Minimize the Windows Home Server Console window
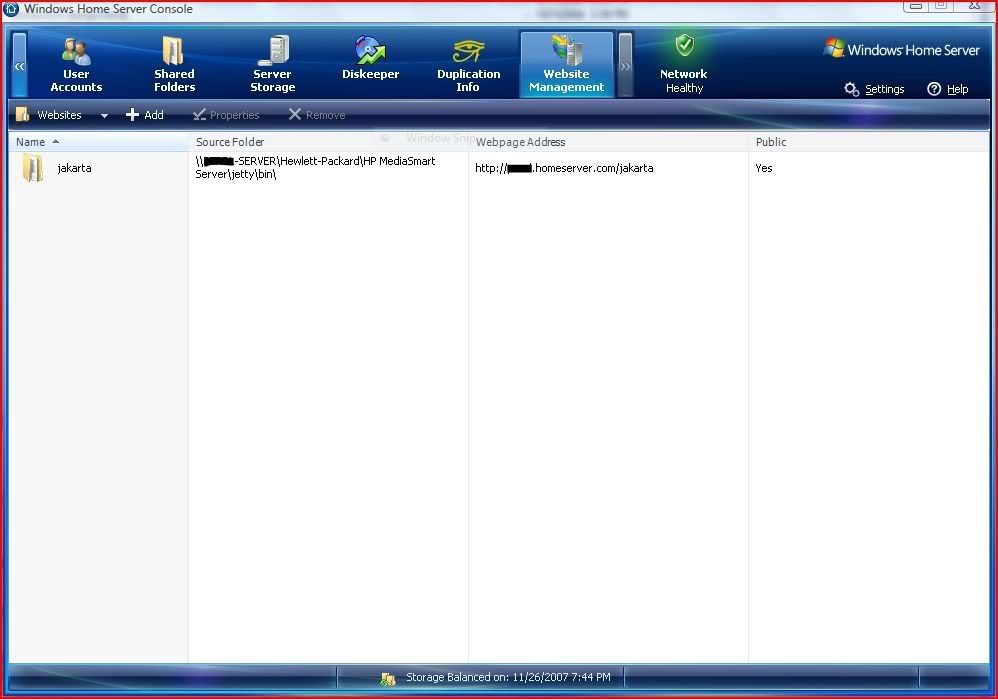 pos(916,6)
